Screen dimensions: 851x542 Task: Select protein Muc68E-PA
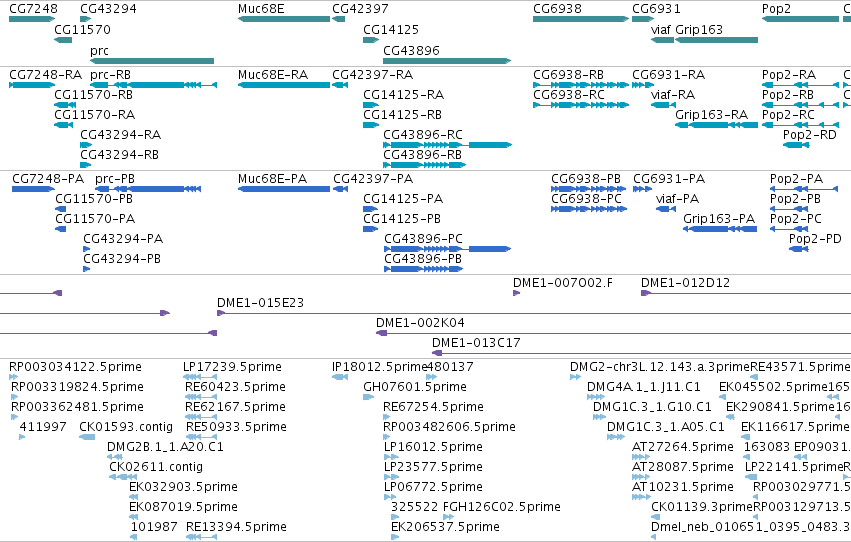click(284, 189)
